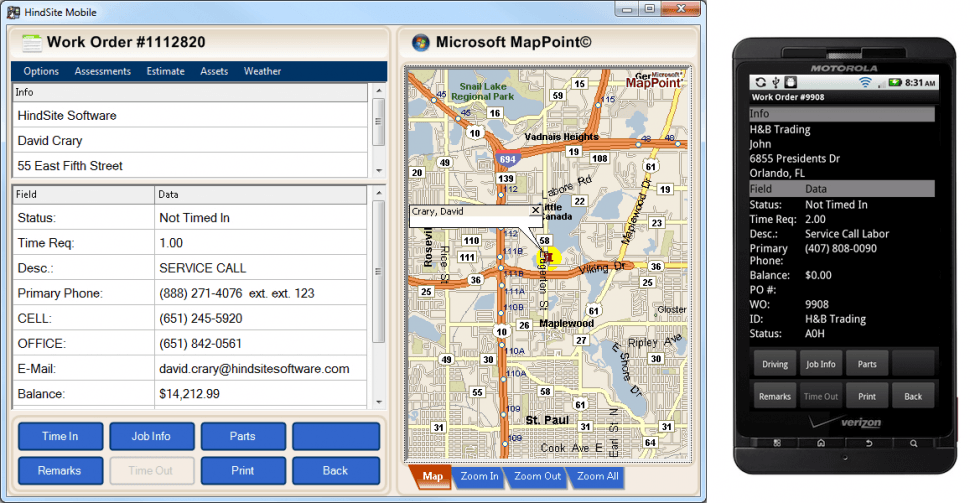Click primary phone (888) 271-4076 cell
This screenshot has width=970, height=503.
coord(260,293)
